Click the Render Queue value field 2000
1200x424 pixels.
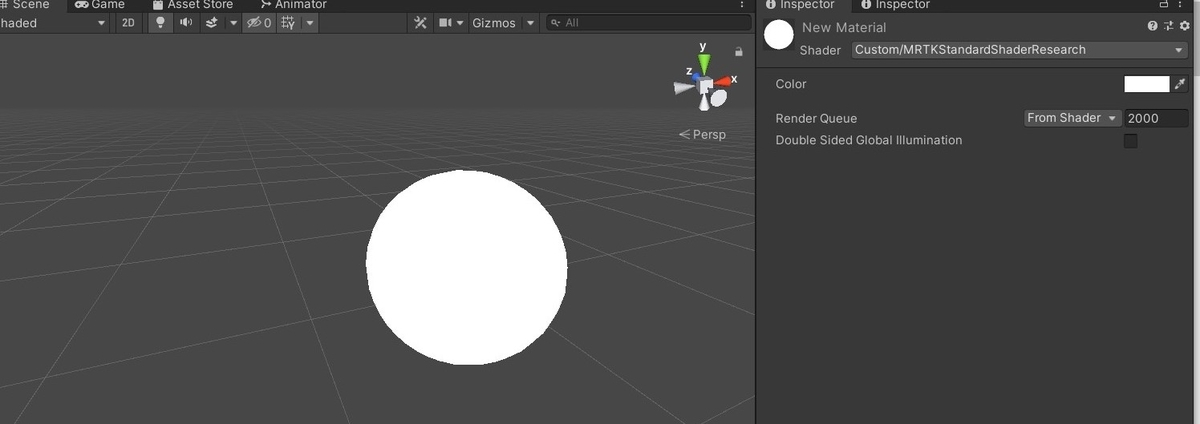1157,118
